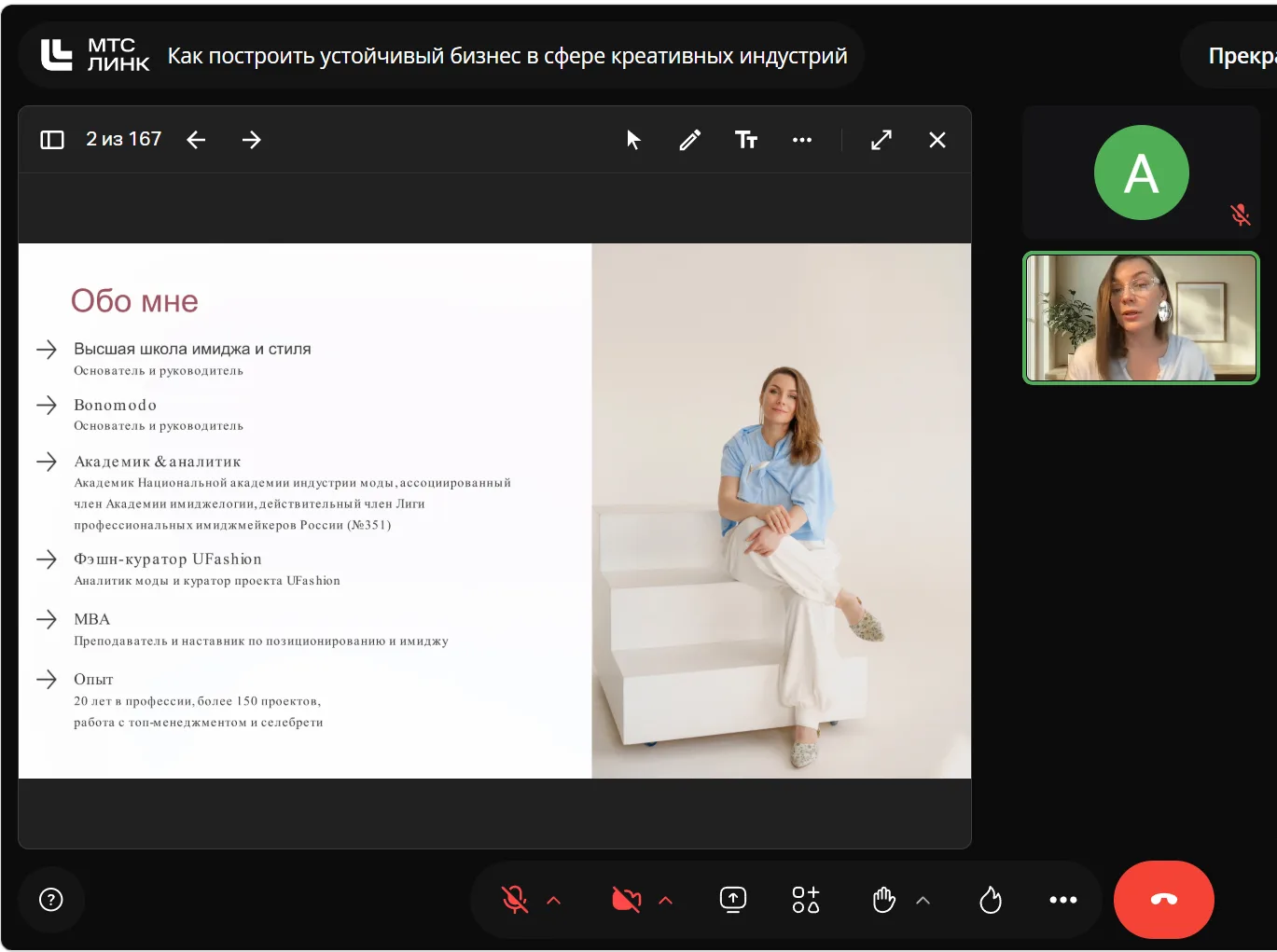The image size is (1277, 952).
Task: Close the presentation viewer
Action: (937, 140)
